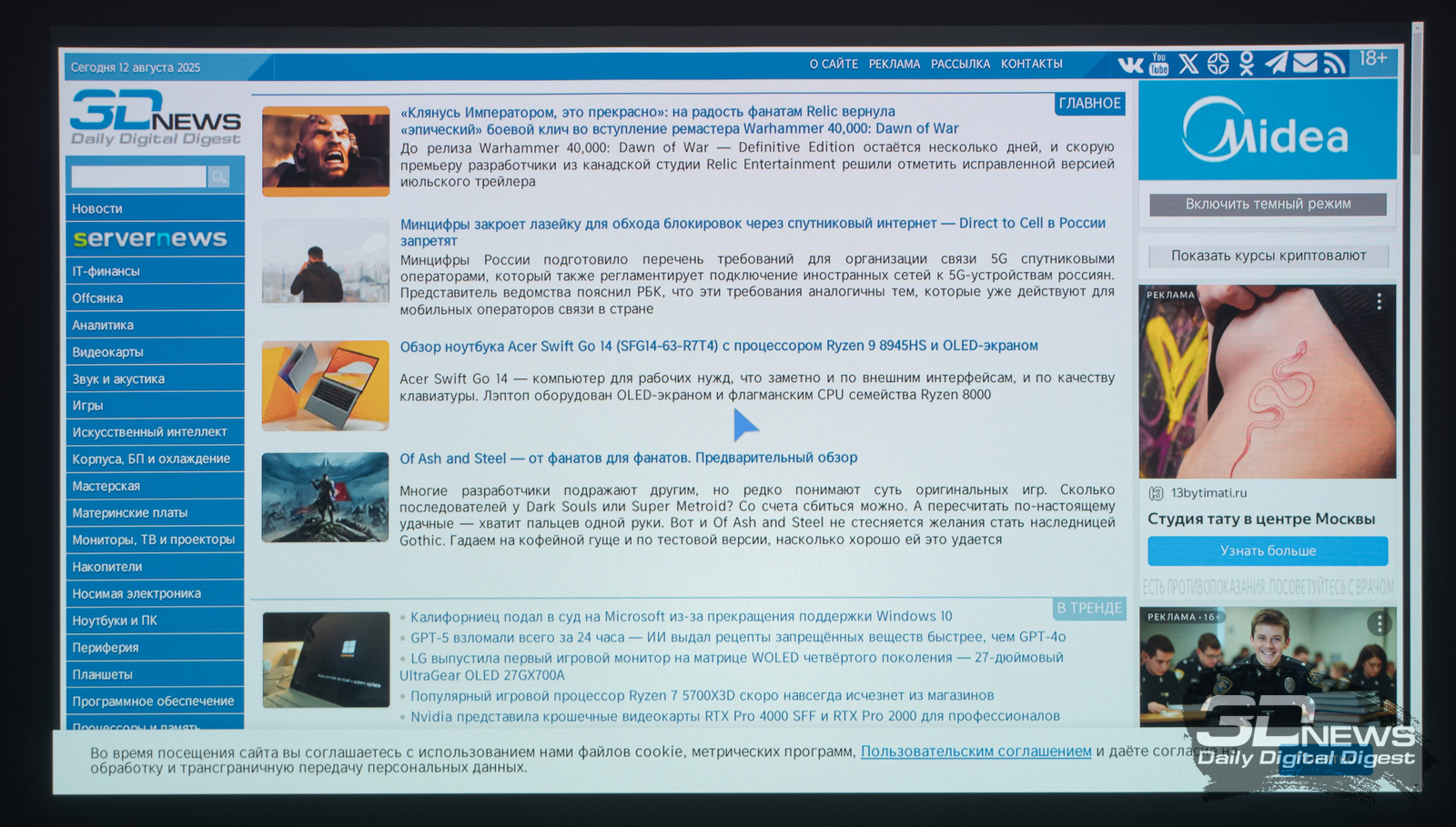The width and height of the screenshot is (1456, 827).
Task: Open the Накопители category
Action: pyautogui.click(x=155, y=567)
